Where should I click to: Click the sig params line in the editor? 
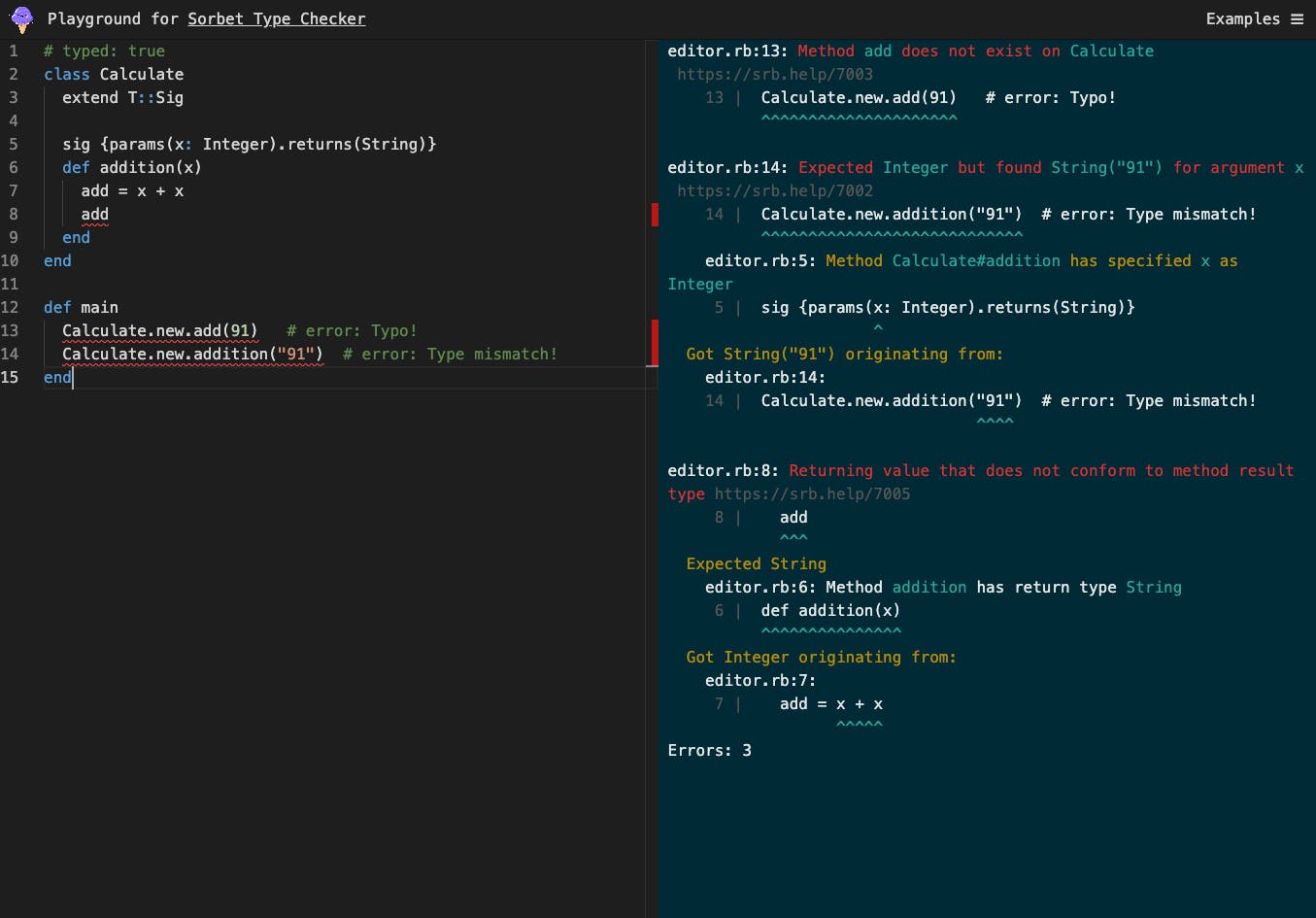tap(250, 144)
